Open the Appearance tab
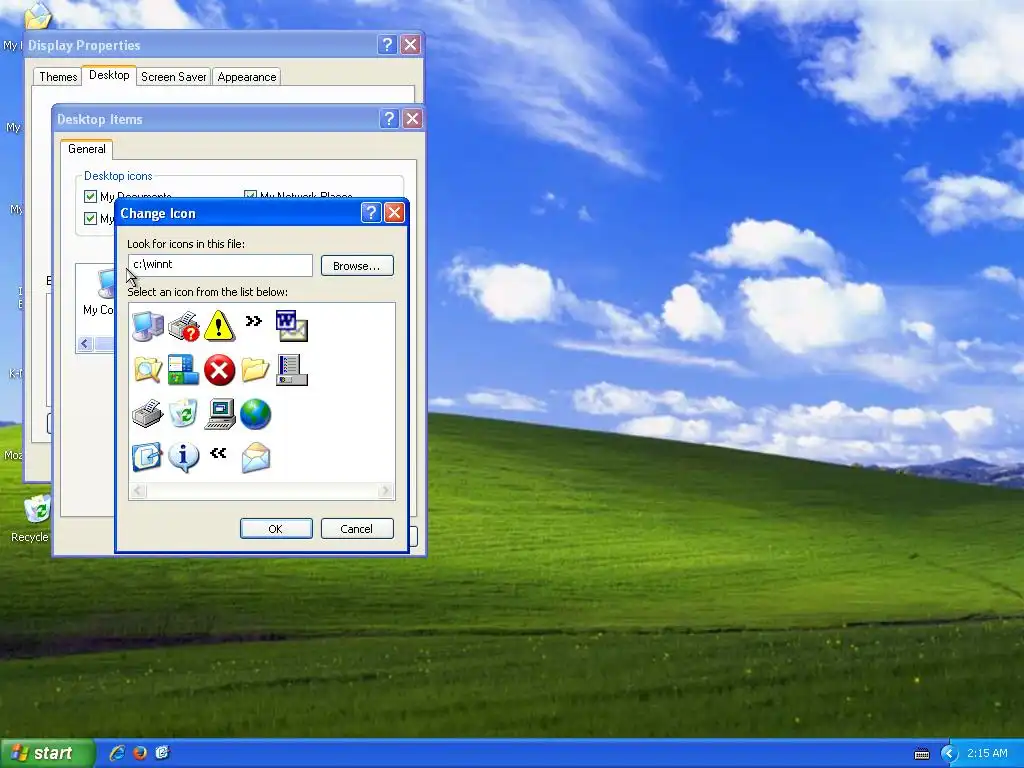Image resolution: width=1024 pixels, height=768 pixels. point(247,76)
